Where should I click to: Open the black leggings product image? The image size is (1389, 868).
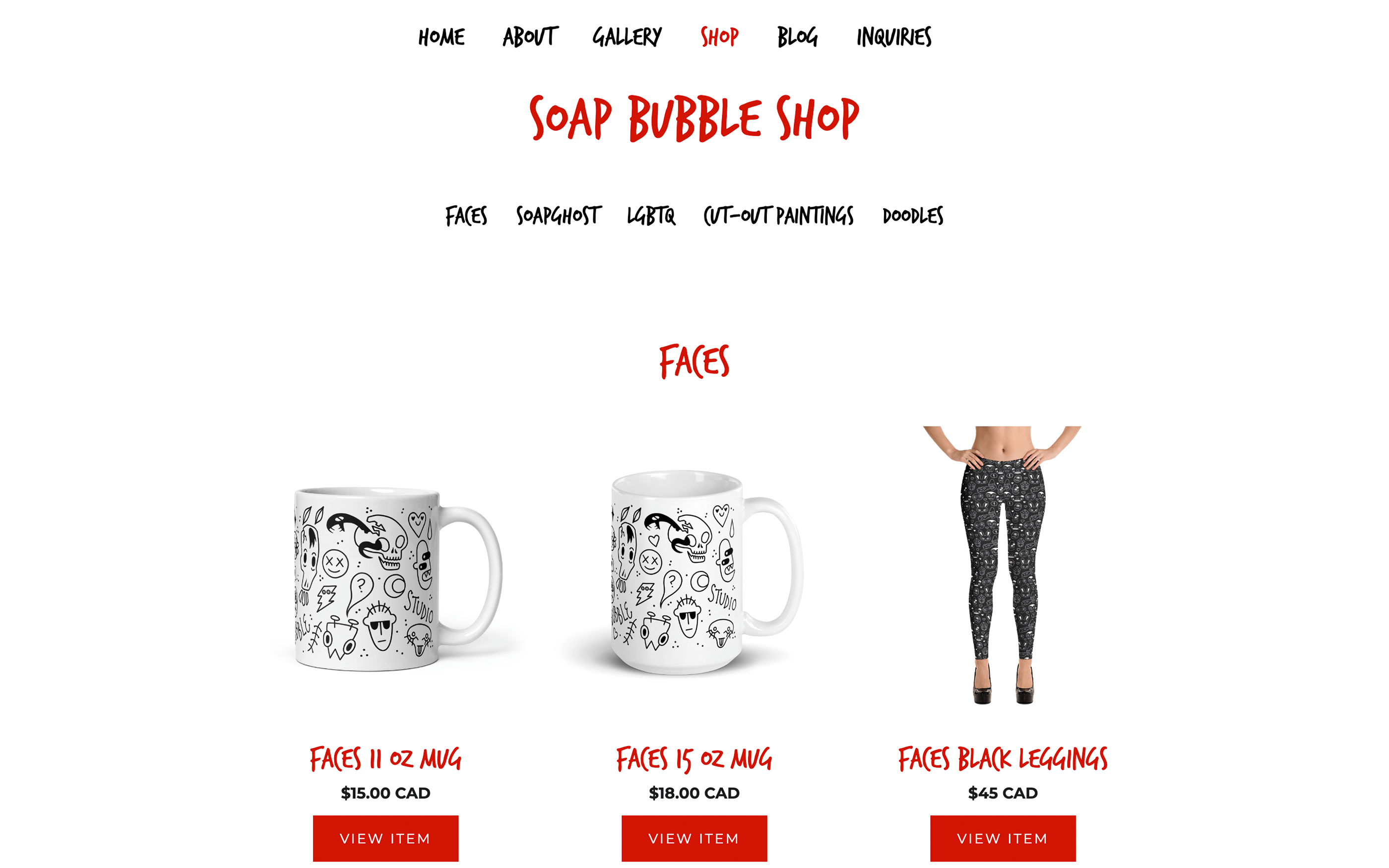tap(1003, 565)
